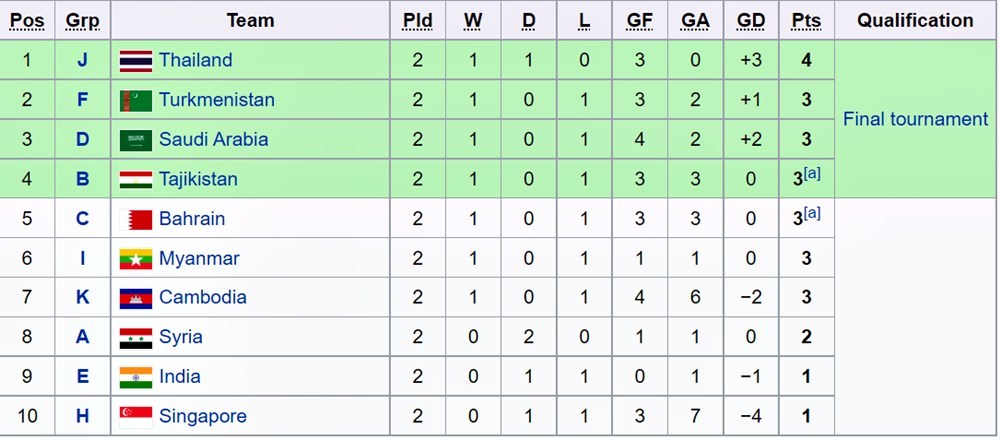Open the Thailand team link
The image size is (1000, 440).
195,61
